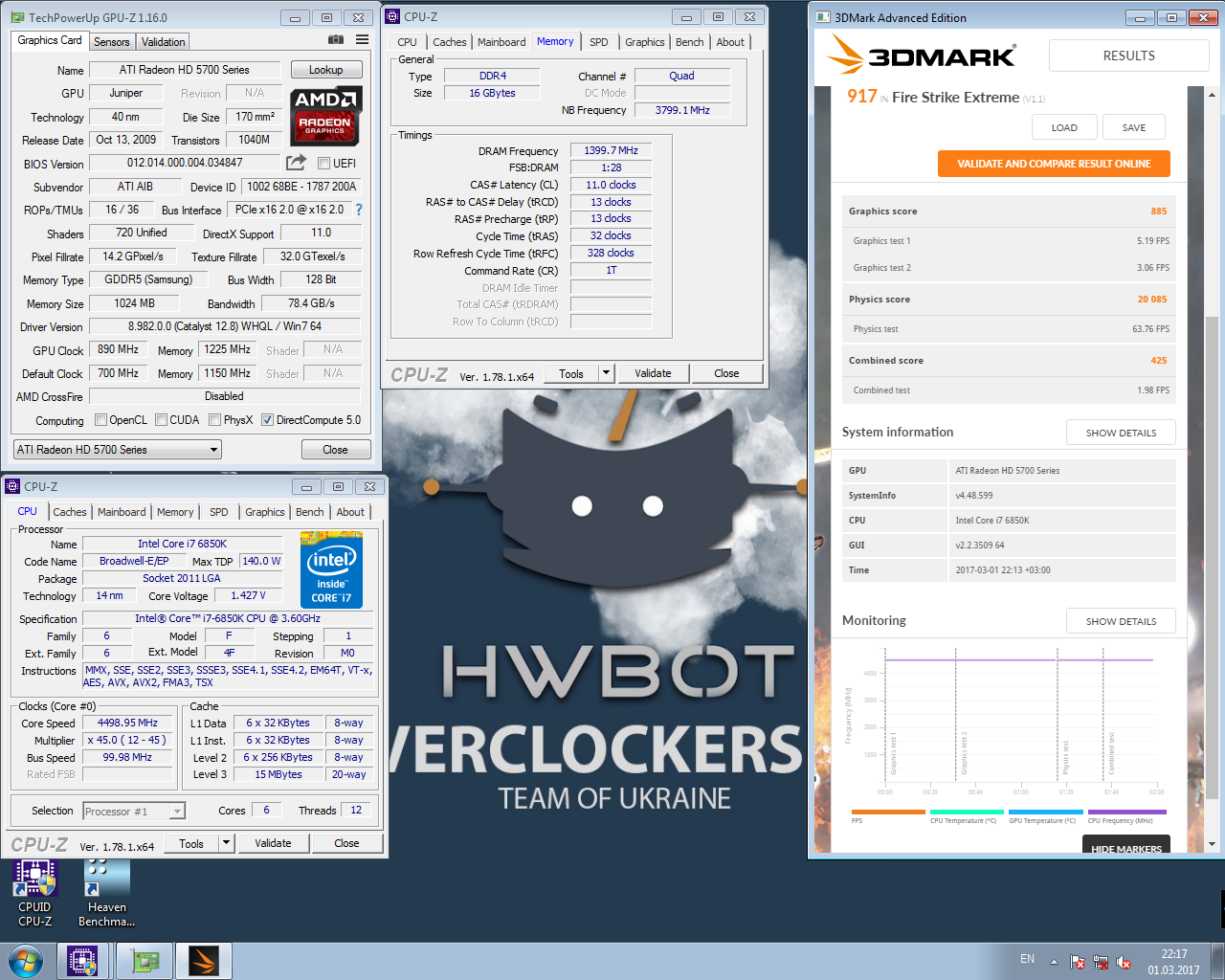This screenshot has height=980, width=1225.
Task: Click Validate and Compare Result Online
Action: coord(1054,164)
